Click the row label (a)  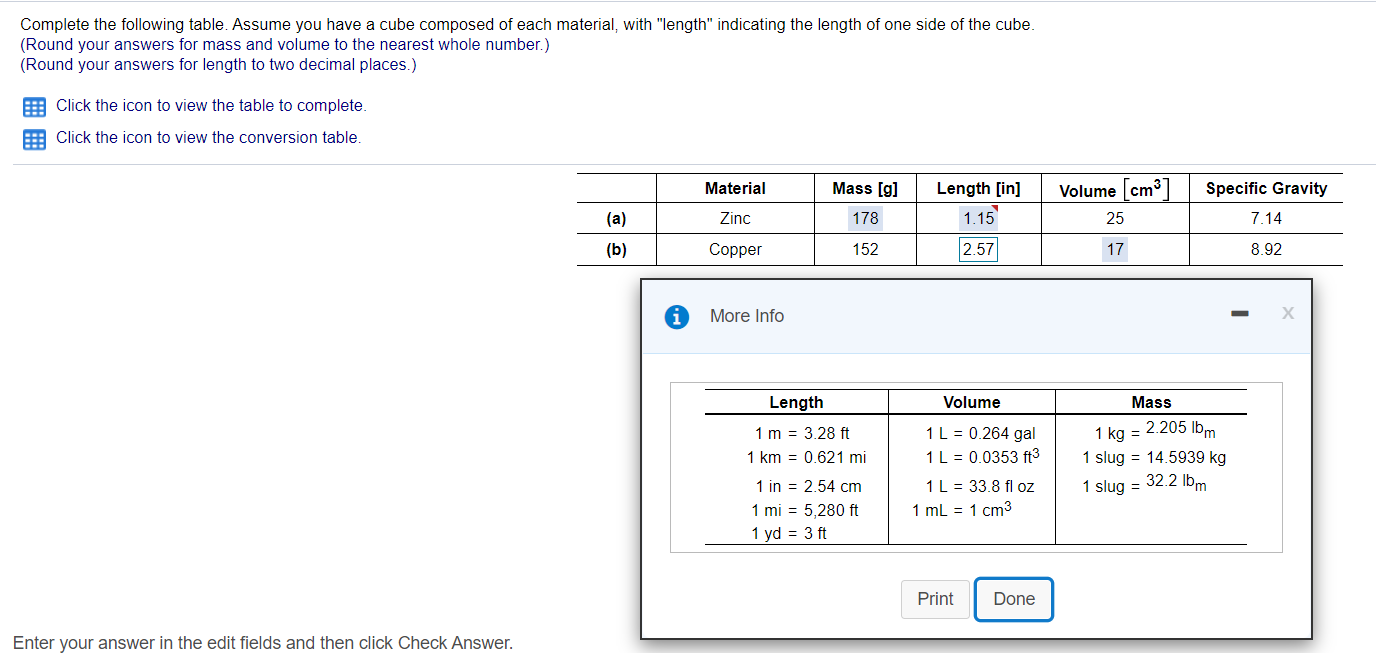click(x=616, y=218)
